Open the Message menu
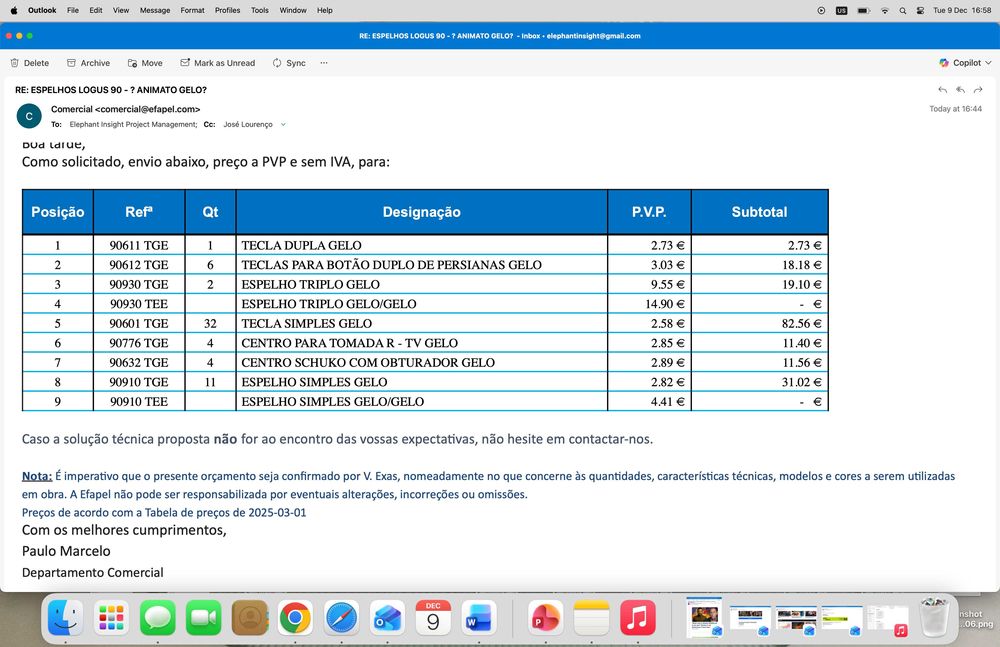The height and width of the screenshot is (647, 1000). [155, 10]
